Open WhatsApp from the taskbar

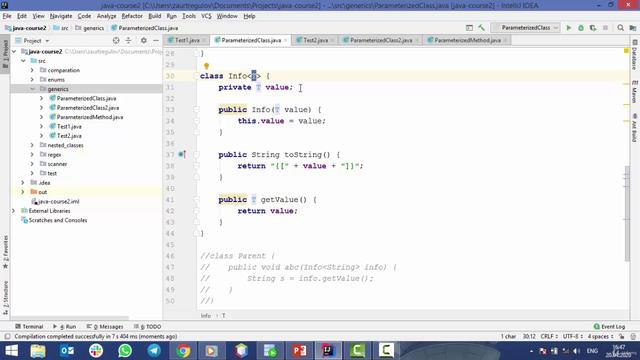(125, 351)
